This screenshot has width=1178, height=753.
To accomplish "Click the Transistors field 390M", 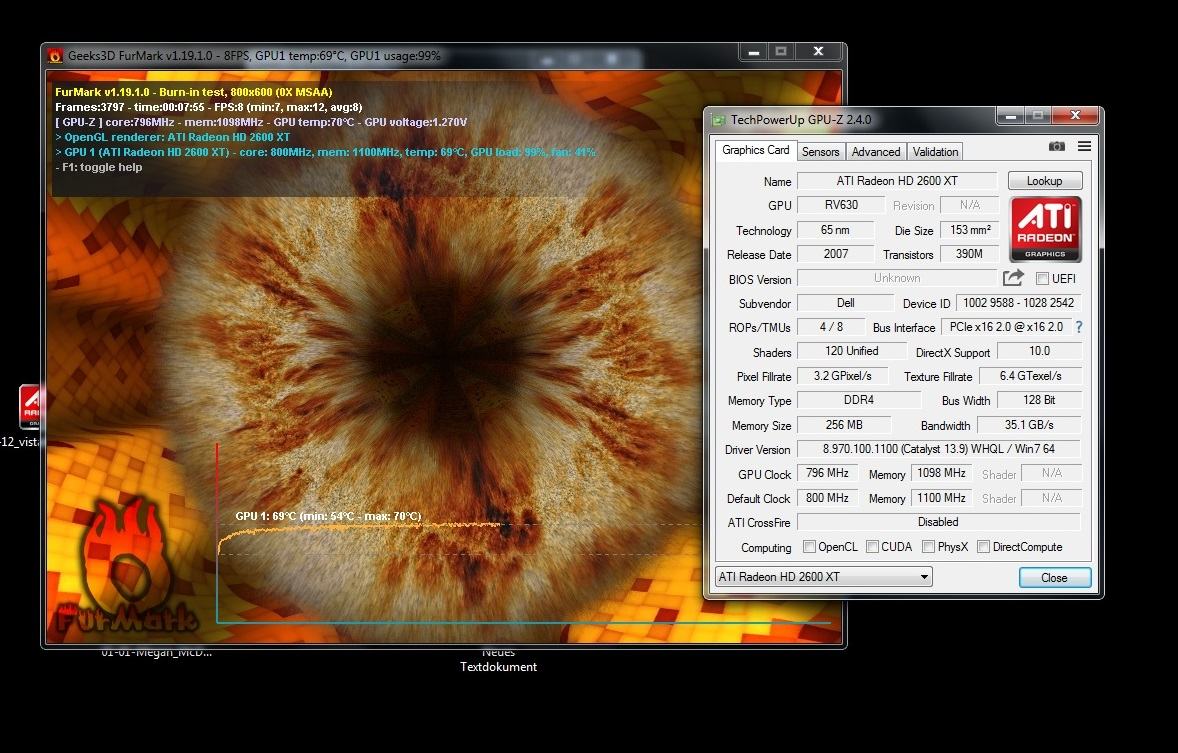I will [x=969, y=254].
